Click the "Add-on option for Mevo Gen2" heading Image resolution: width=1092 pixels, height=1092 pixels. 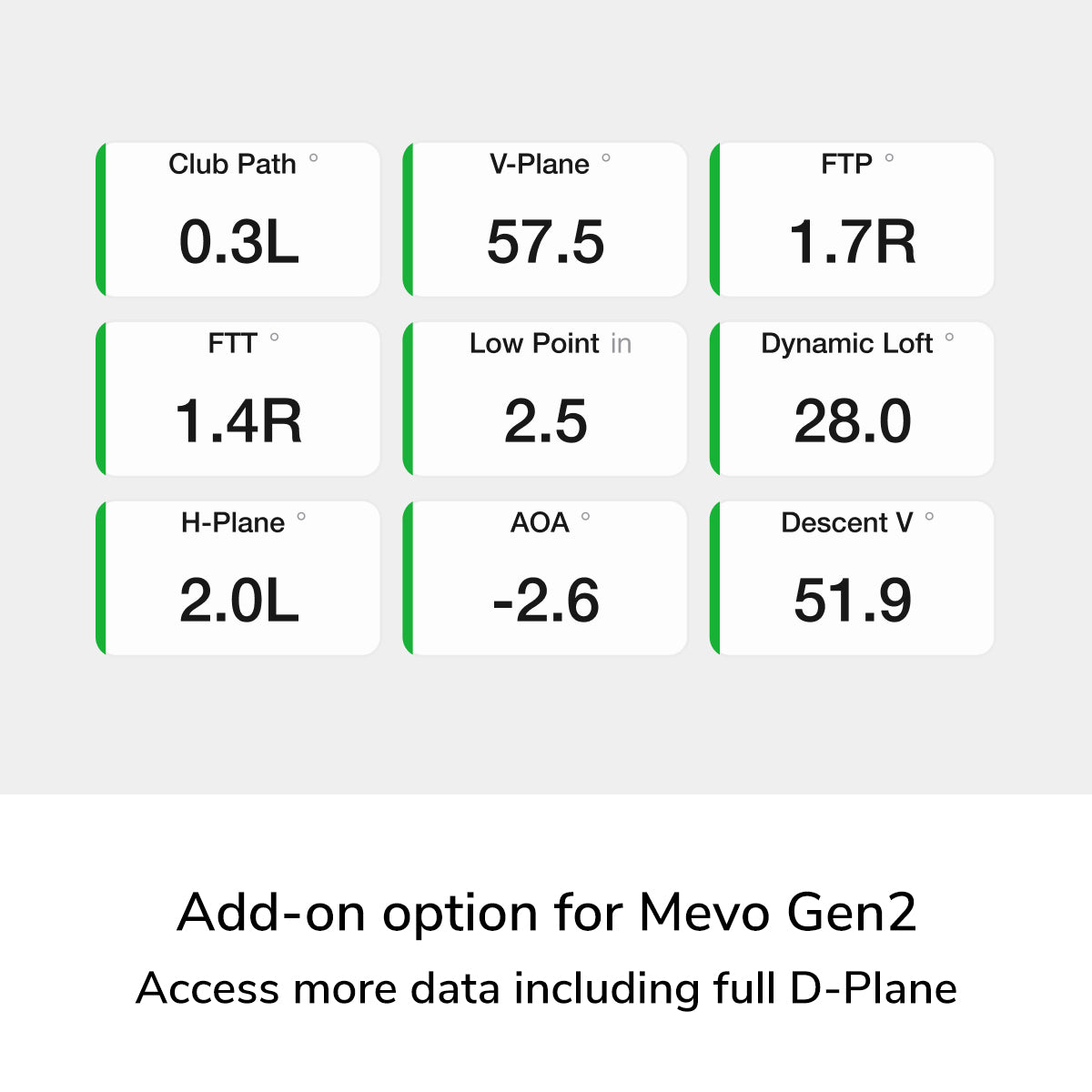pyautogui.click(x=546, y=912)
